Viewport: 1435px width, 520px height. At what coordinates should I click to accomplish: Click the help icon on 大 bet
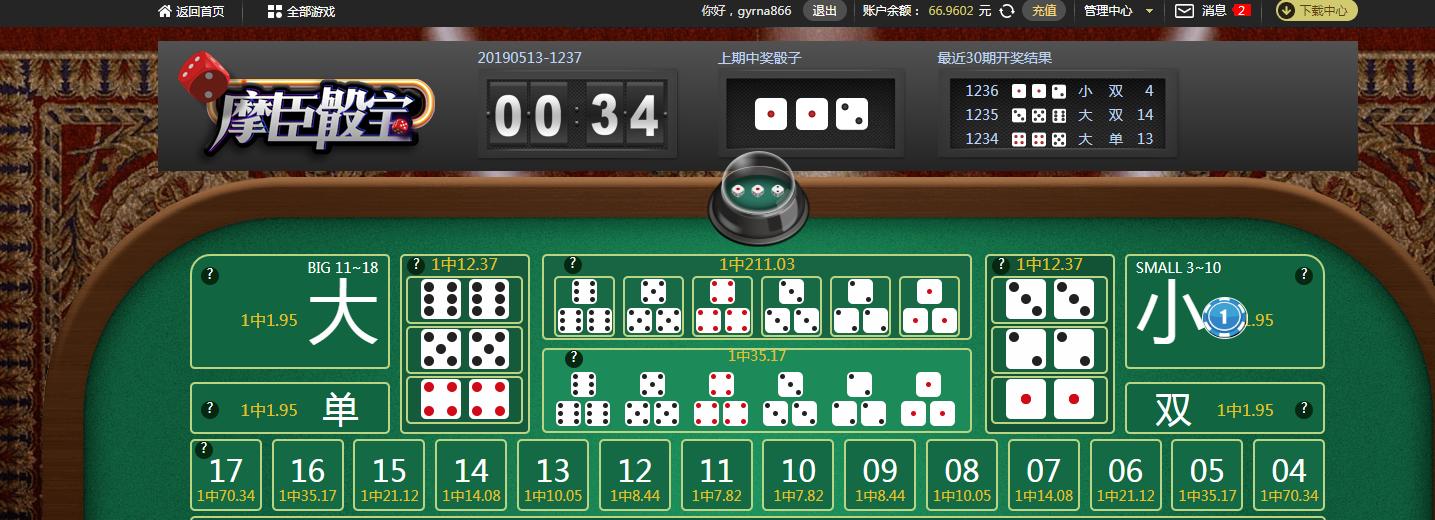[210, 274]
